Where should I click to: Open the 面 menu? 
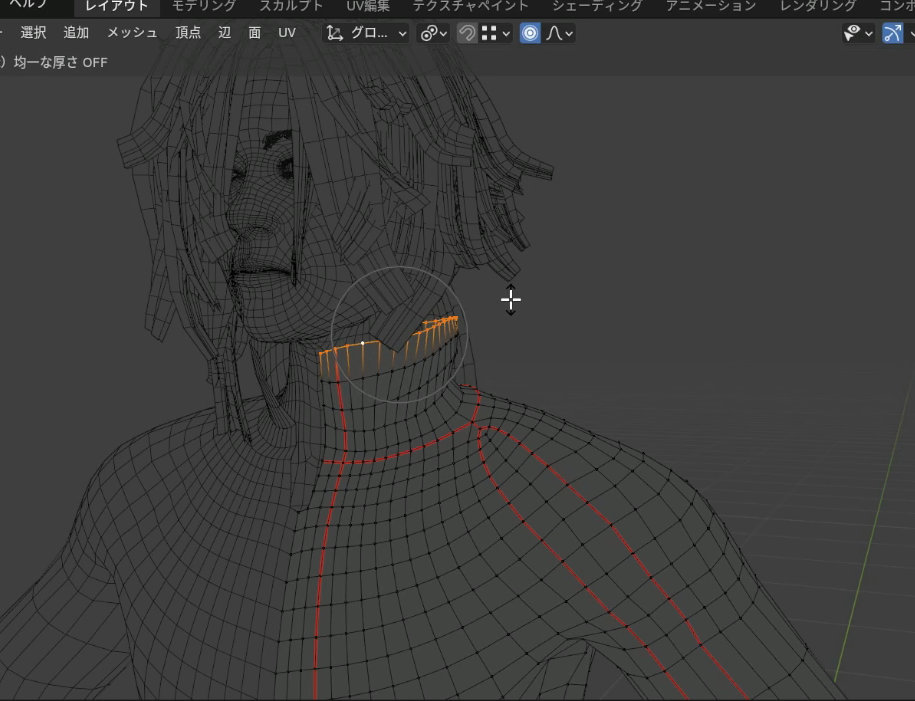coord(255,33)
